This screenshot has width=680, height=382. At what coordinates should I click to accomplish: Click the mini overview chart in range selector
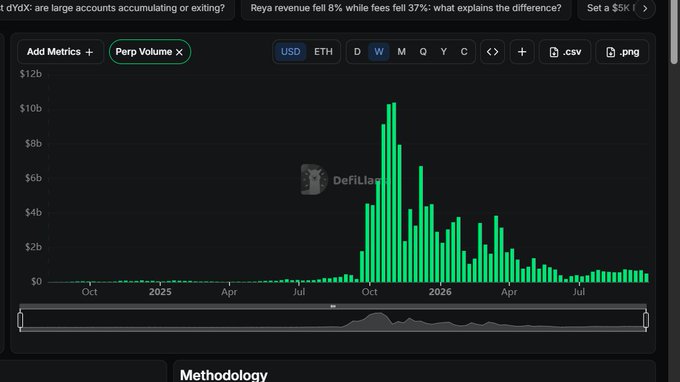(x=333, y=320)
